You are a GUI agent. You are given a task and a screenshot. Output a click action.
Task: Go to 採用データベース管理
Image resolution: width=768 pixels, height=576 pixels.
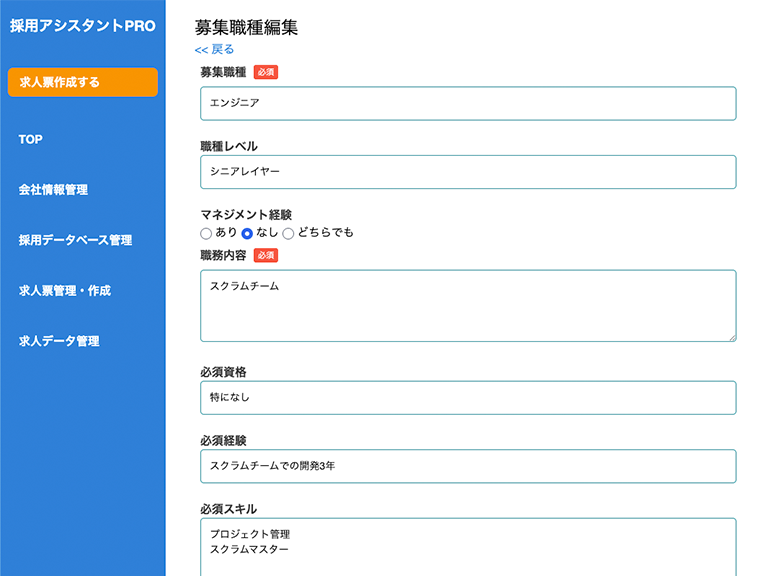pyautogui.click(x=75, y=240)
